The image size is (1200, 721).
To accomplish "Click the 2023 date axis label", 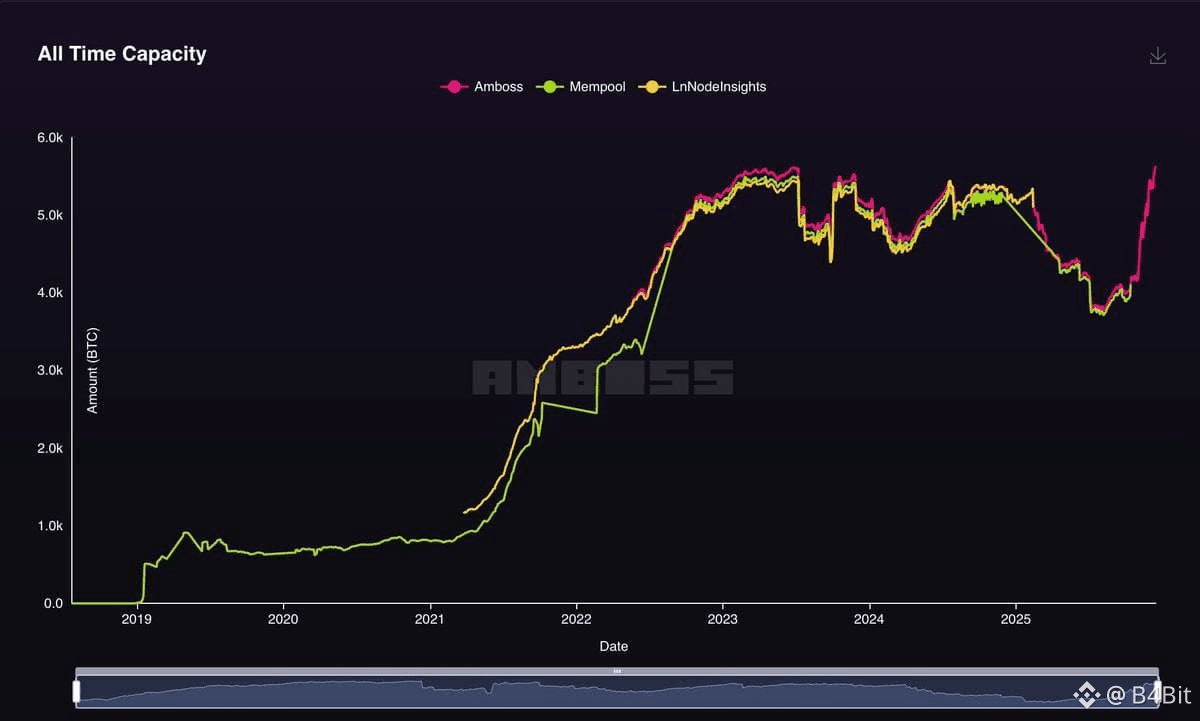I will [x=723, y=620].
